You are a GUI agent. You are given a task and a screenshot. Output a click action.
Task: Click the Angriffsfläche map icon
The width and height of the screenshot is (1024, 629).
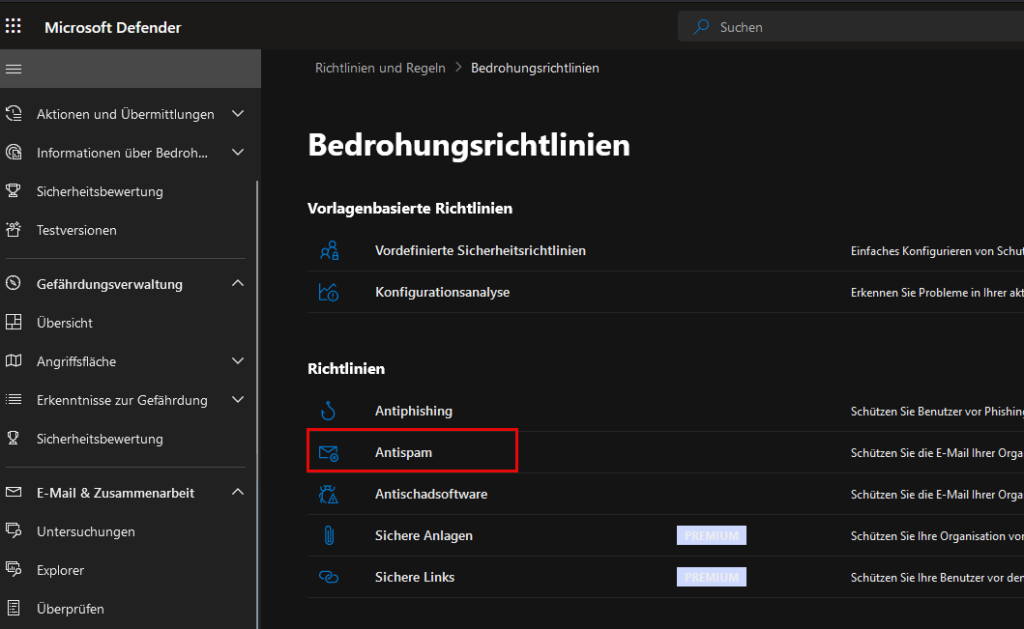(x=13, y=361)
